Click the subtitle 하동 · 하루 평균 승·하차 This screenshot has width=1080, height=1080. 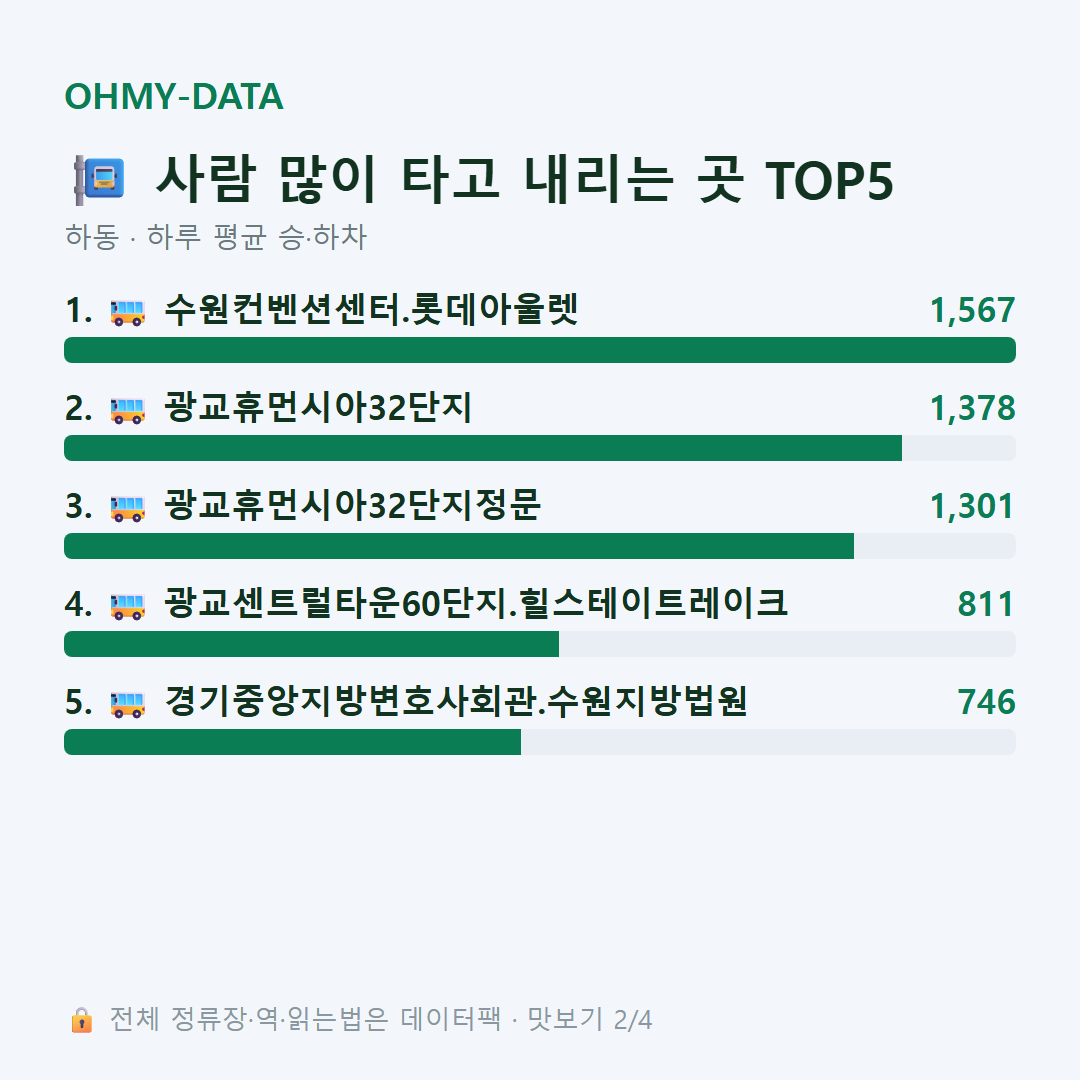click(x=216, y=237)
